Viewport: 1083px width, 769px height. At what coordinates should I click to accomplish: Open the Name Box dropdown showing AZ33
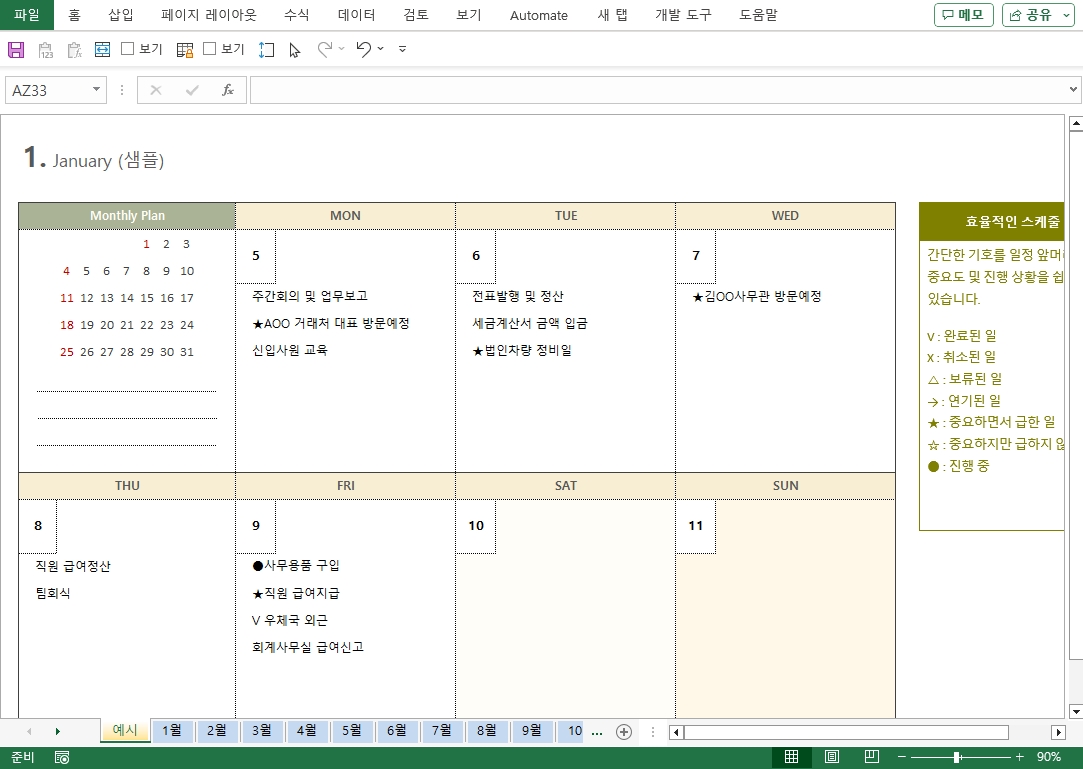coord(97,90)
